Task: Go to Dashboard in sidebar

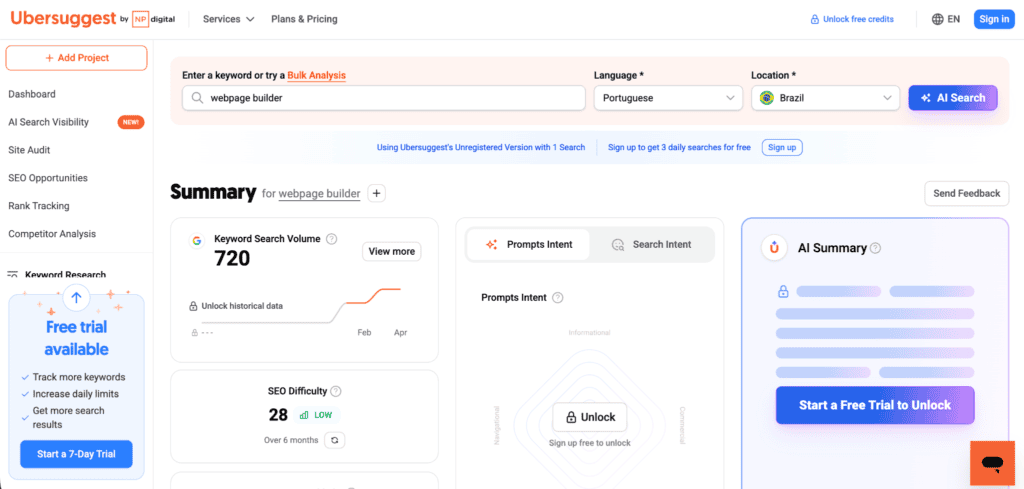Action: [32, 94]
